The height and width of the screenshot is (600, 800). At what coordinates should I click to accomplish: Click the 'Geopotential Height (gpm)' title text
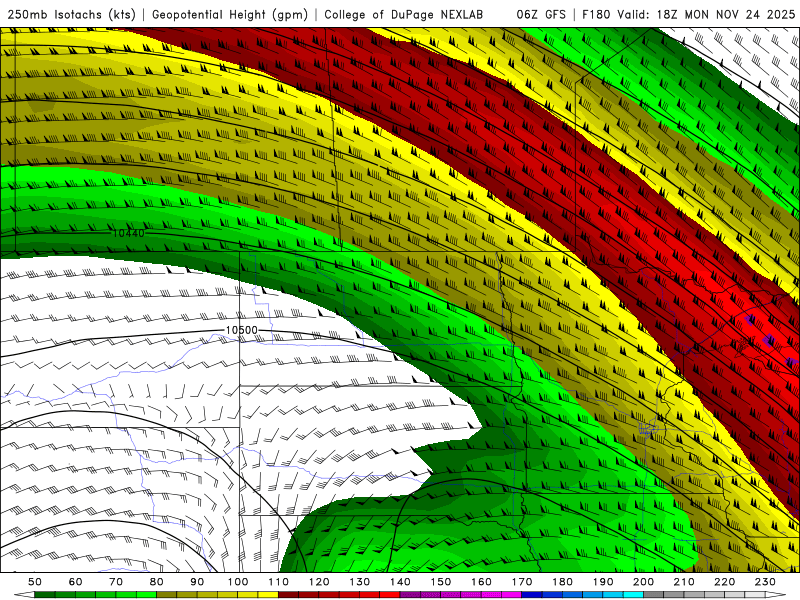(230, 14)
